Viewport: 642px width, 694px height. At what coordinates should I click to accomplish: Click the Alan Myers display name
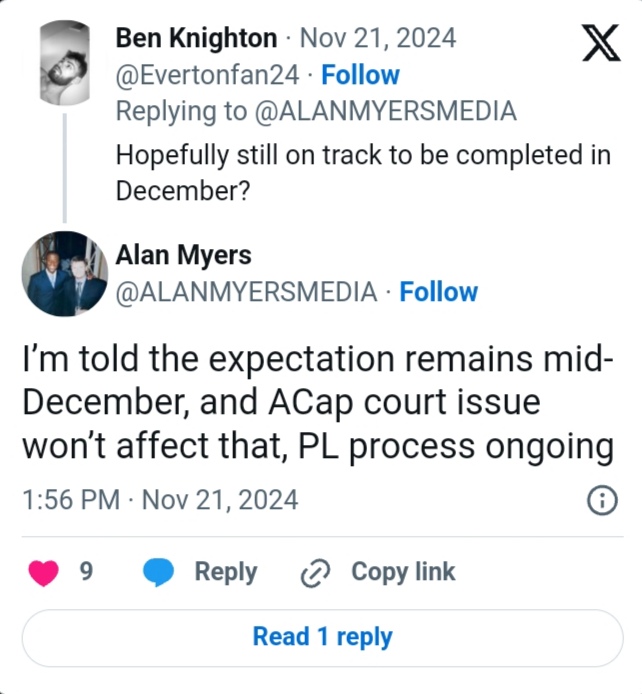[184, 256]
